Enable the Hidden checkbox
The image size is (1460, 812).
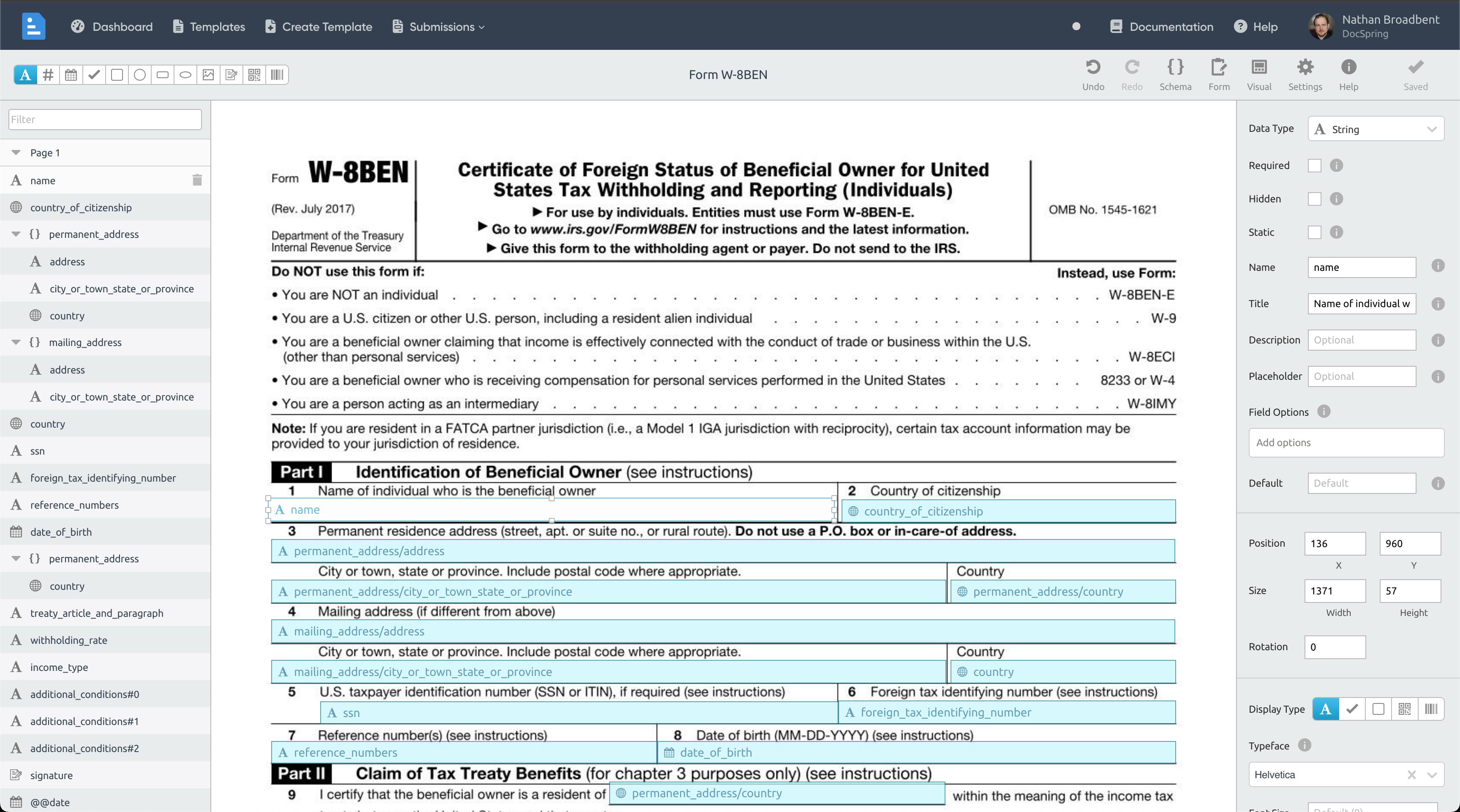coord(1314,199)
